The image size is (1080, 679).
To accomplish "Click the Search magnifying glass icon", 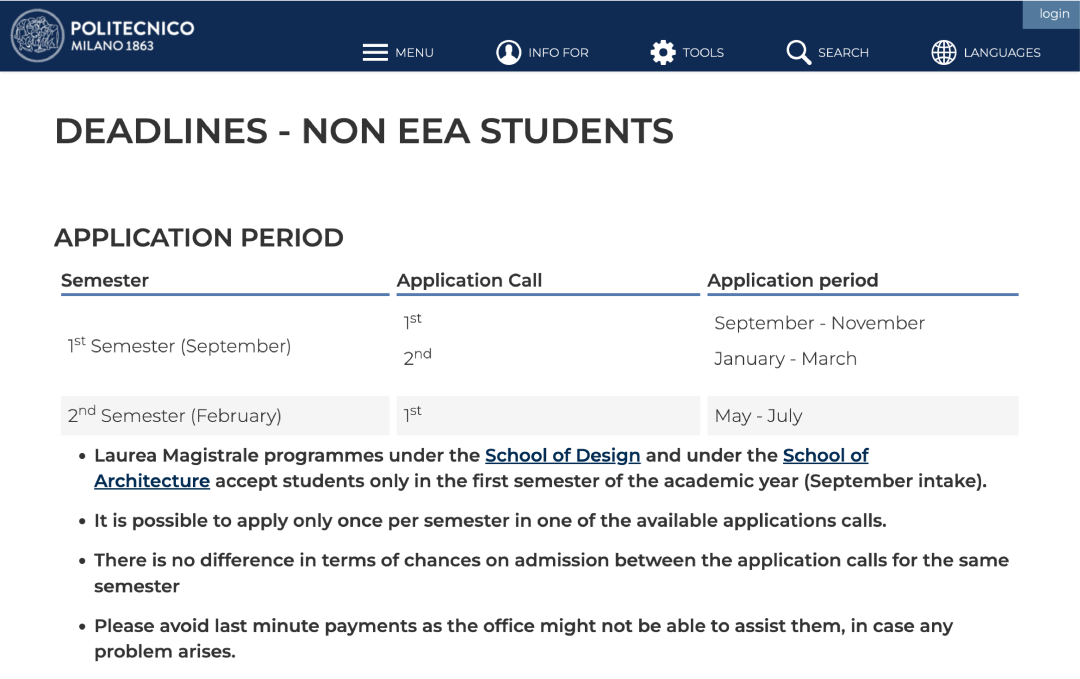I will (x=798, y=52).
